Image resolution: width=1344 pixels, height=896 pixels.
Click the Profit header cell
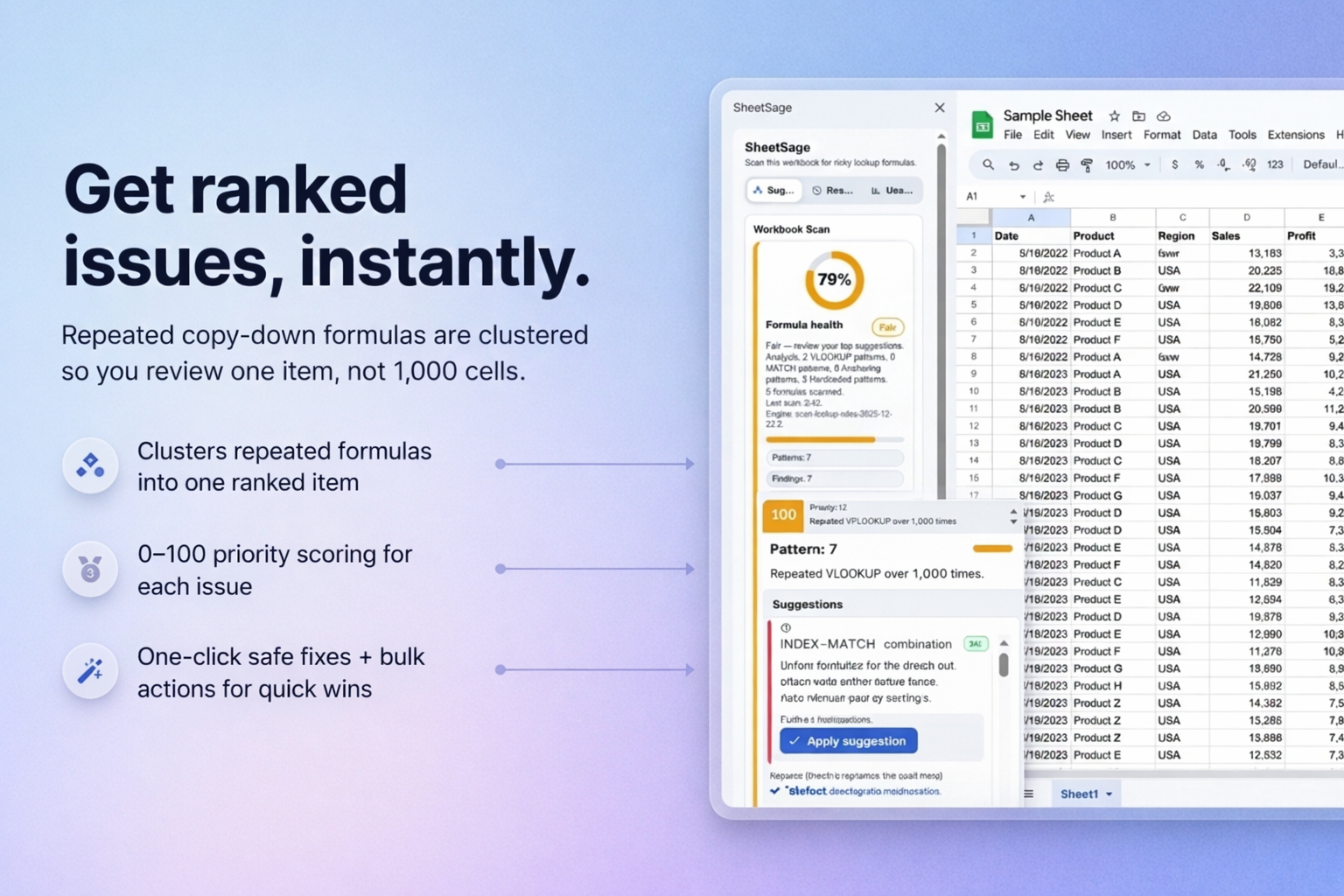tap(1314, 235)
